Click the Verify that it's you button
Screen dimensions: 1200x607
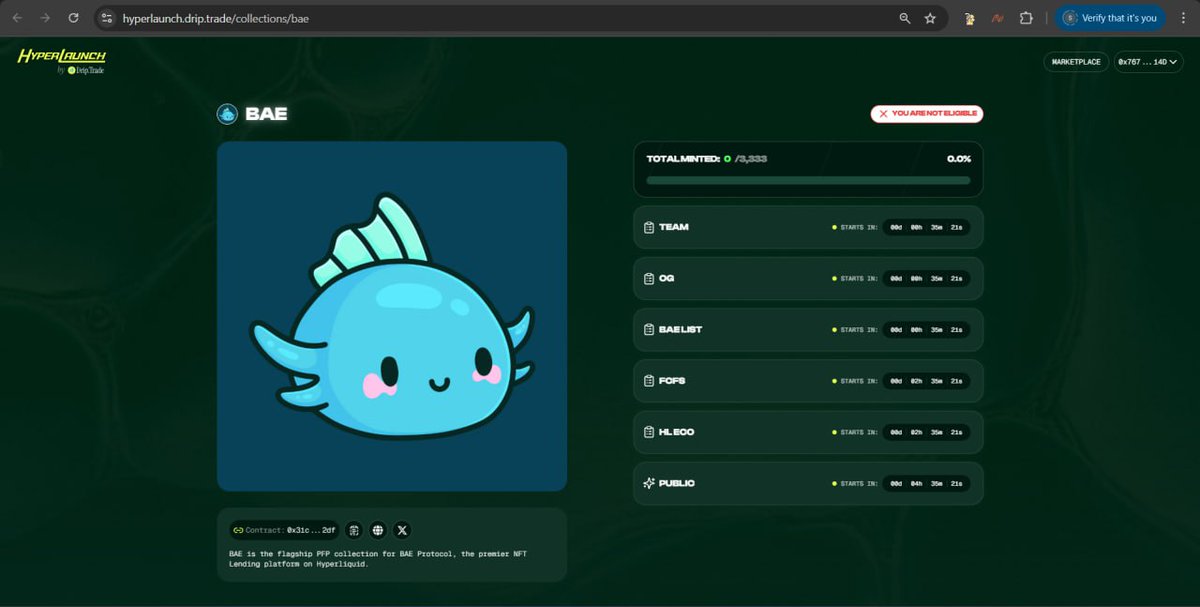[1110, 18]
